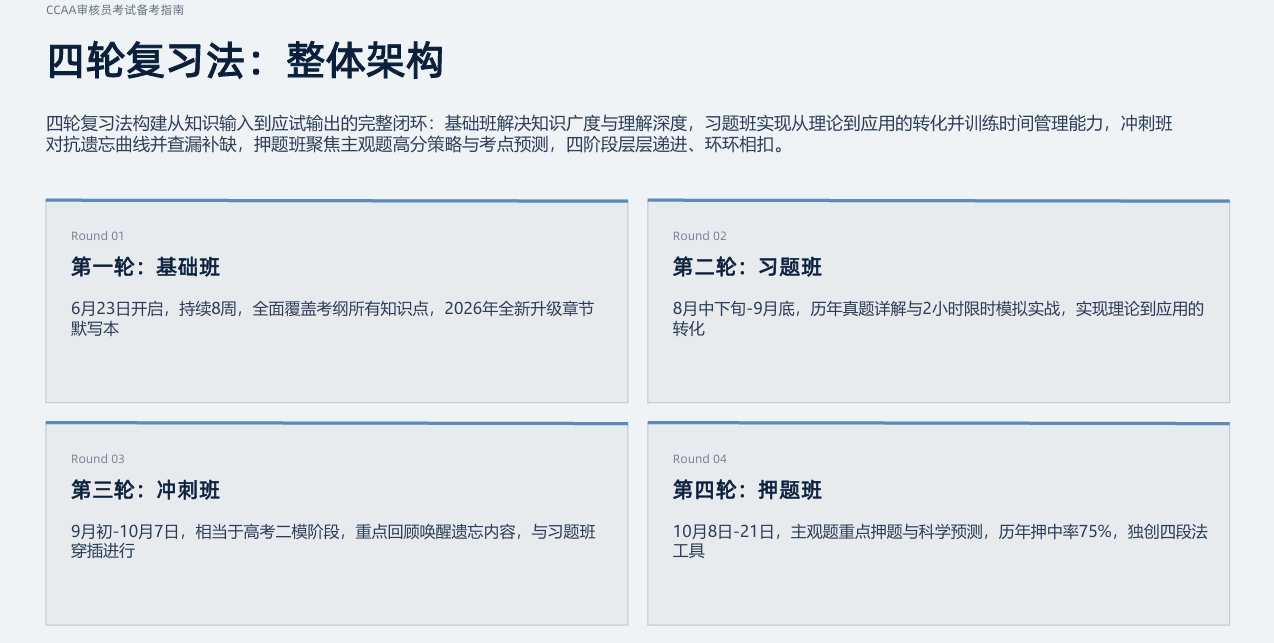Click the description starting 10月8日-21日
The height and width of the screenshot is (643, 1274).
[x=940, y=541]
